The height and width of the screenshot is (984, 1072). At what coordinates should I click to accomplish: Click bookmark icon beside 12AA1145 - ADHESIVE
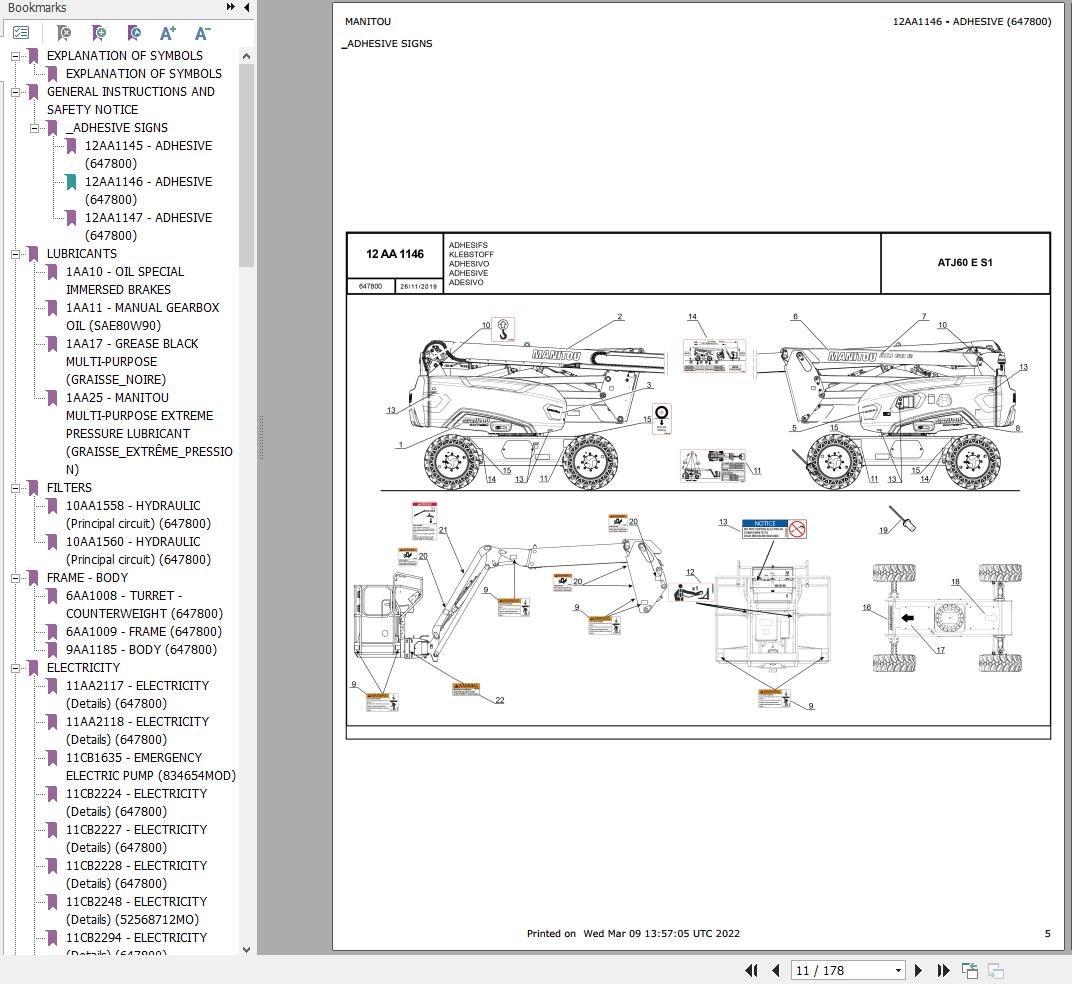71,146
